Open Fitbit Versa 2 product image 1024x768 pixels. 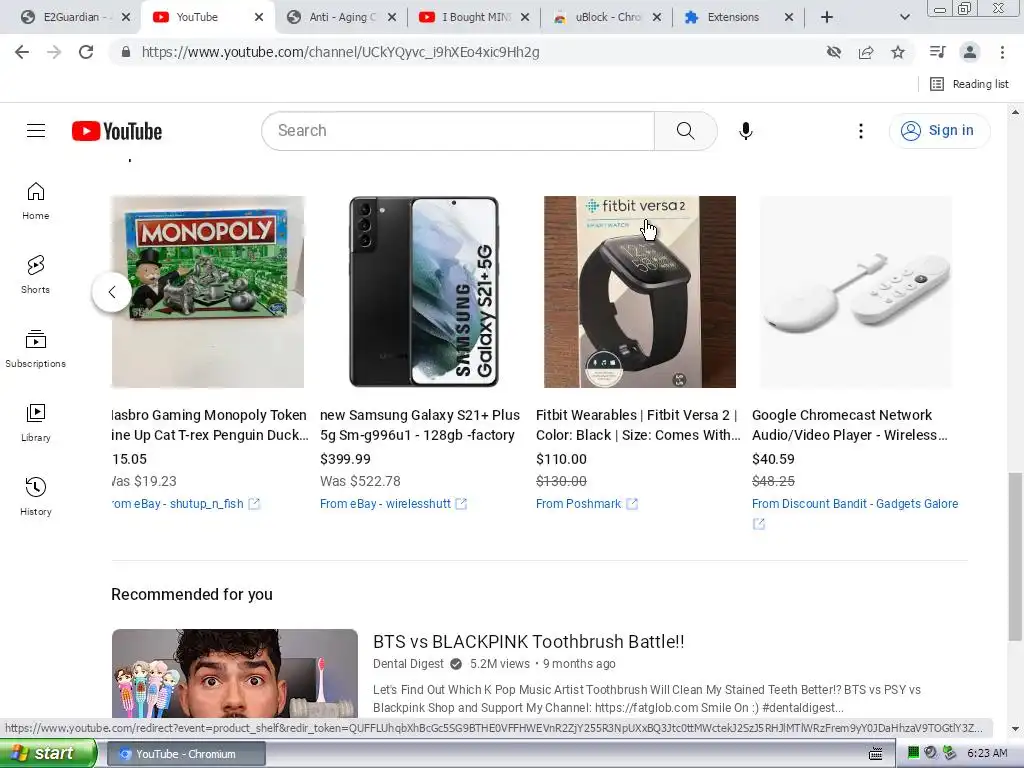click(640, 292)
